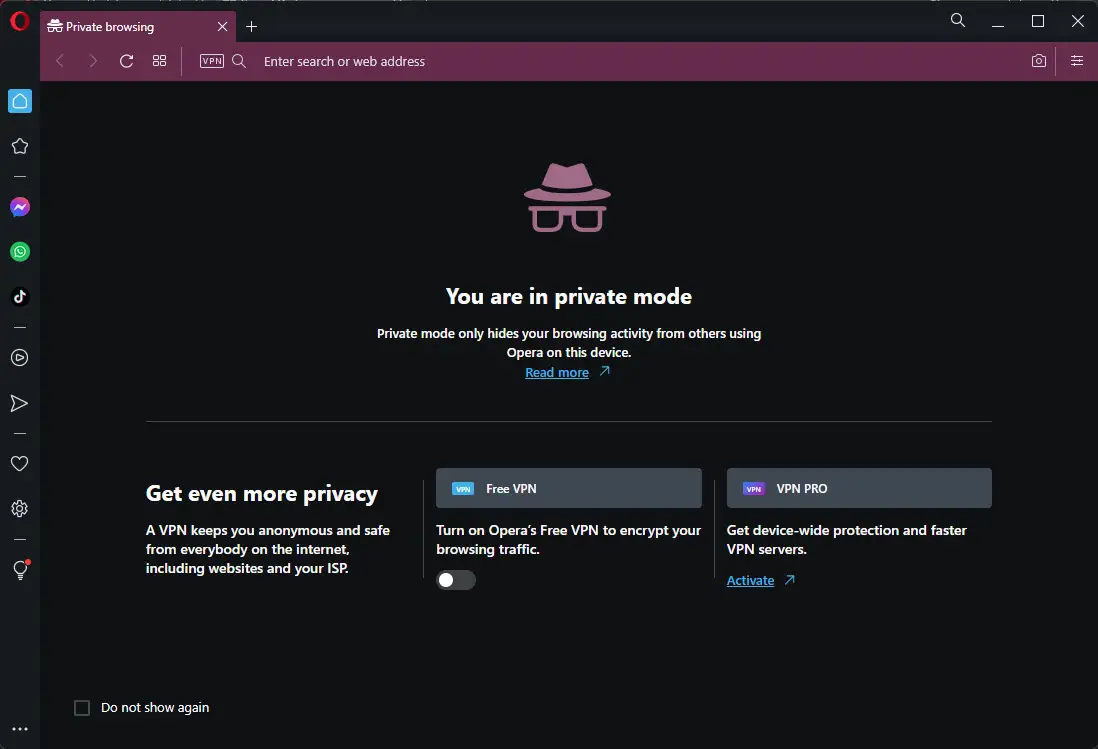This screenshot has height=749, width=1098.
Task: Open a new tab with plus button
Action: pyautogui.click(x=251, y=27)
